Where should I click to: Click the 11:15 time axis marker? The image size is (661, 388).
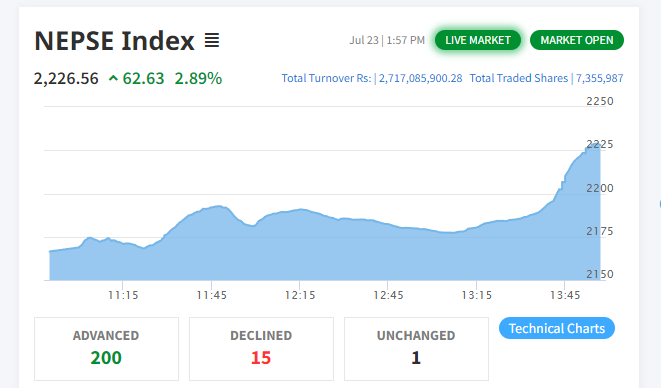click(x=123, y=295)
